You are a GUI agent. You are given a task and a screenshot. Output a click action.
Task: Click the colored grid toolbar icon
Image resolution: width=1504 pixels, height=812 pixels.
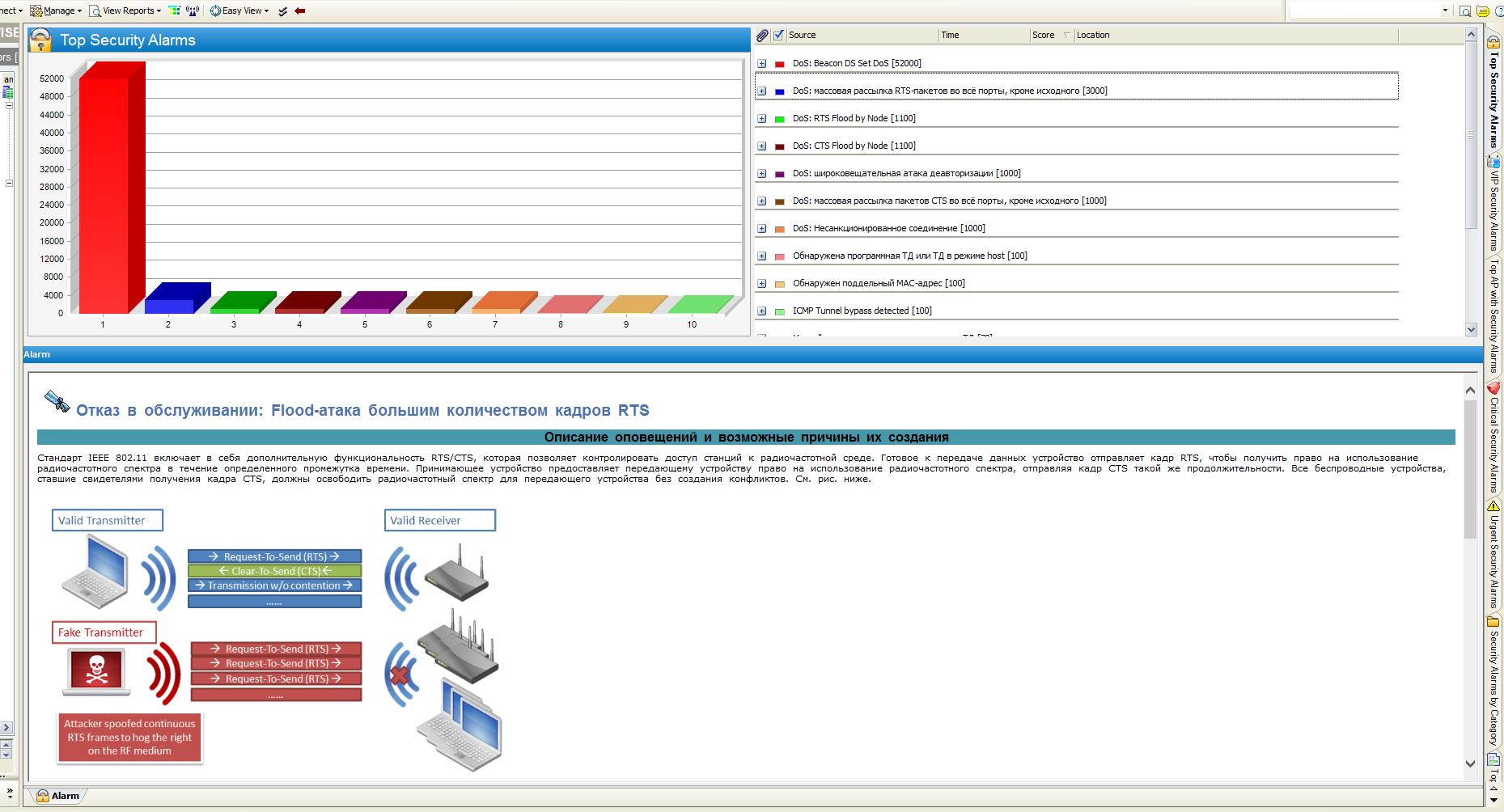coord(174,11)
